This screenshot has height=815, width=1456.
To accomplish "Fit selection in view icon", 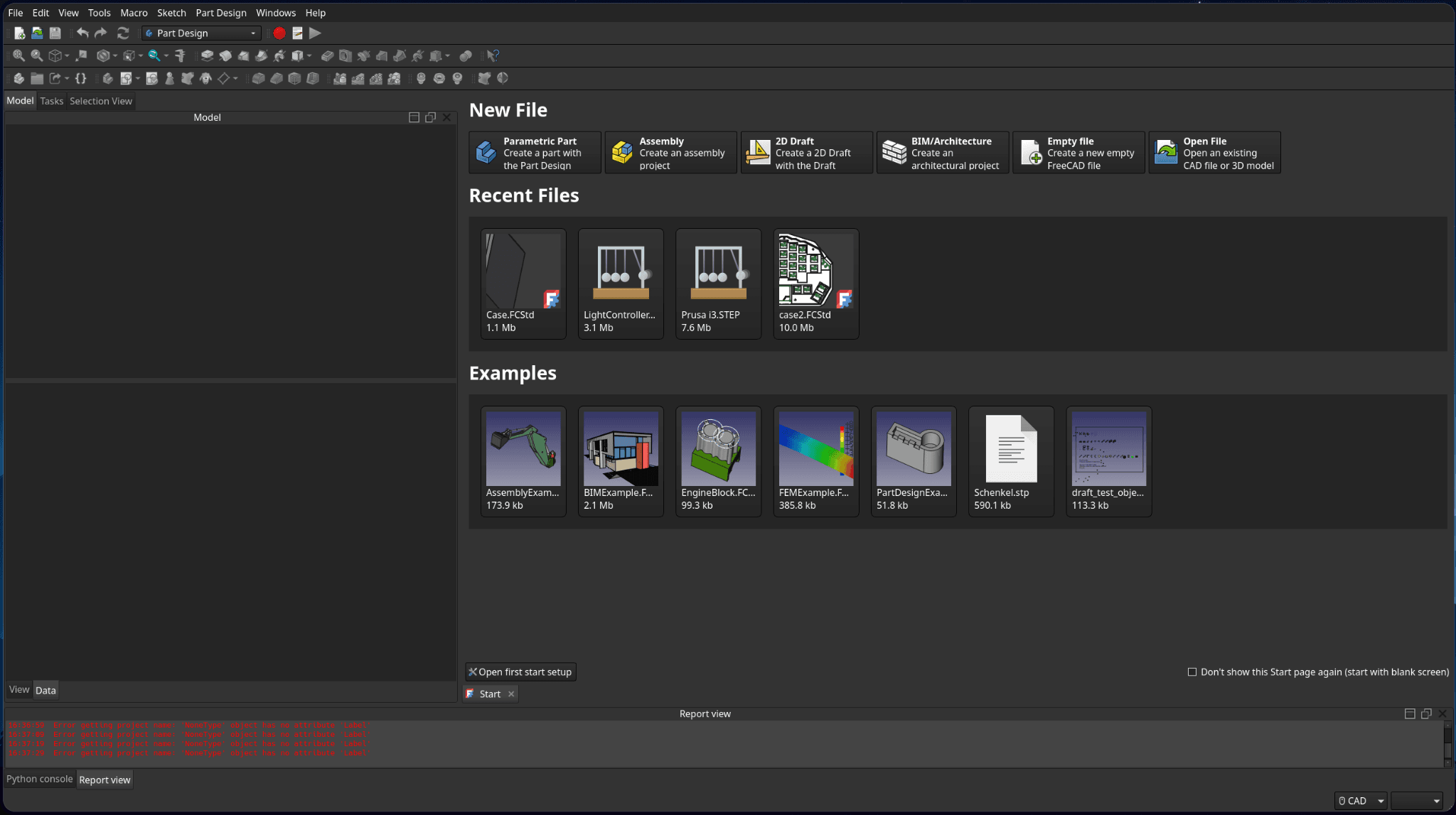I will [x=37, y=55].
